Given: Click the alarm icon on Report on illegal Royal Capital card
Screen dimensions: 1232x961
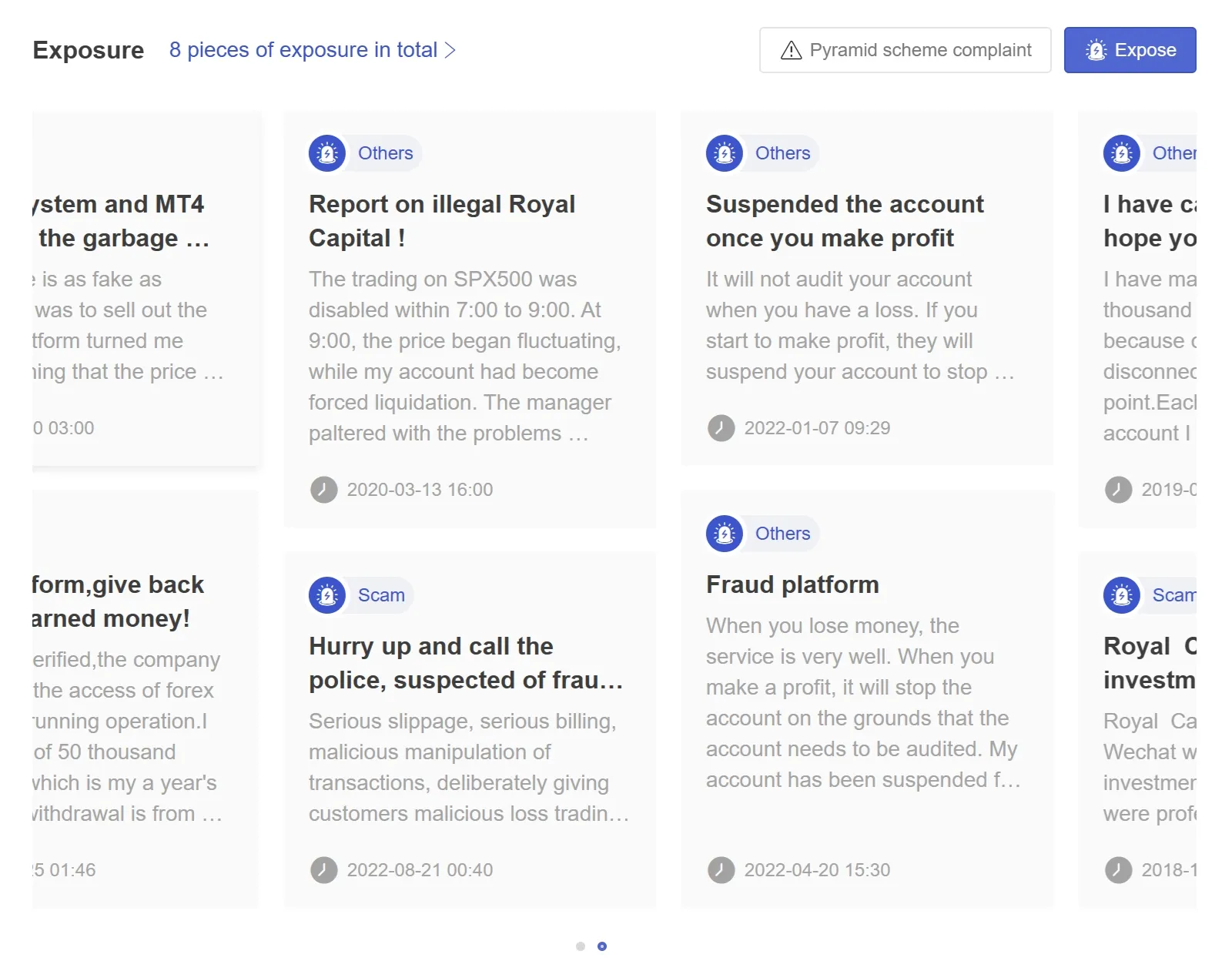Looking at the screenshot, I should [x=327, y=153].
